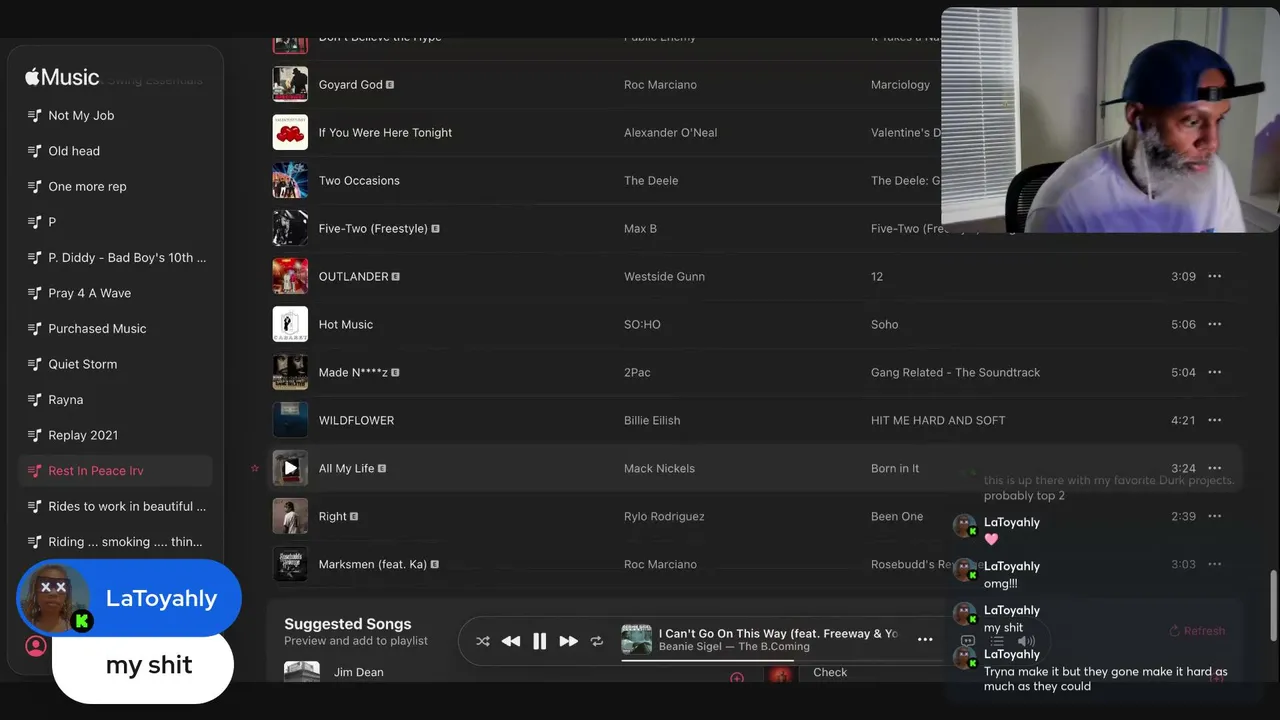Image resolution: width=1280 pixels, height=720 pixels.
Task: Click If You Were Here Tonight artwork
Action: pos(290,132)
